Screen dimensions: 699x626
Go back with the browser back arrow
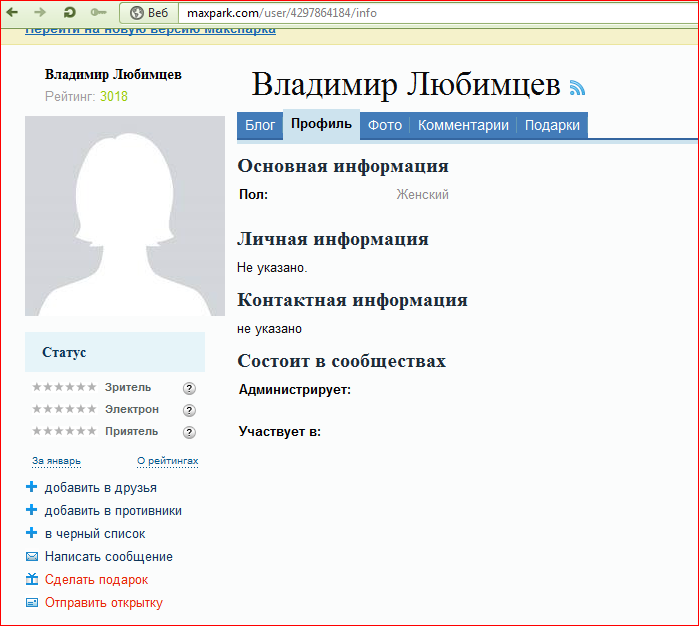(12, 12)
